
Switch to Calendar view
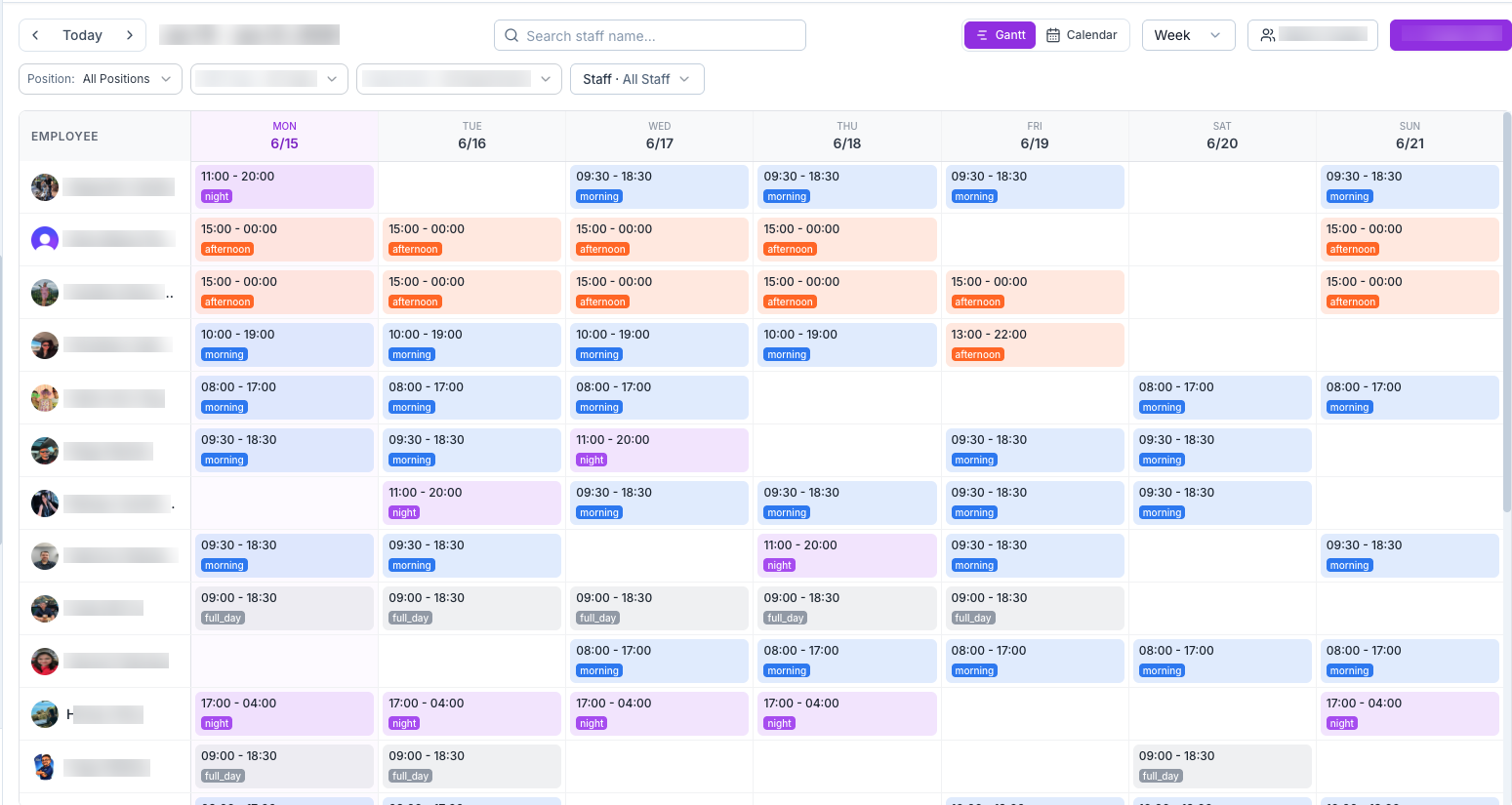pyautogui.click(x=1082, y=35)
